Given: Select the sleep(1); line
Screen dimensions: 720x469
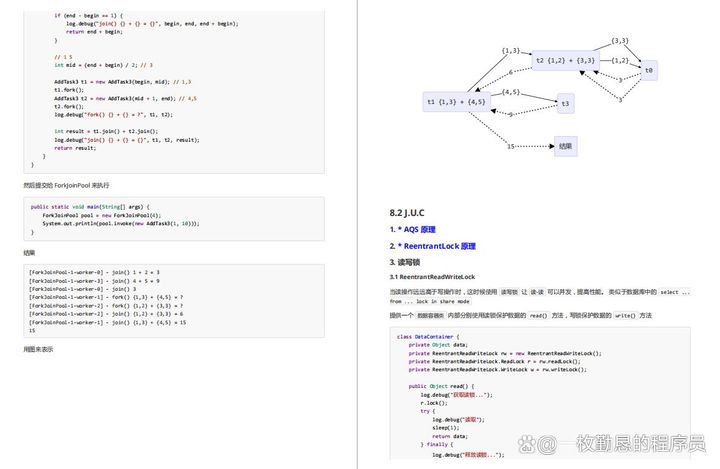Looking at the screenshot, I should click(x=446, y=428).
